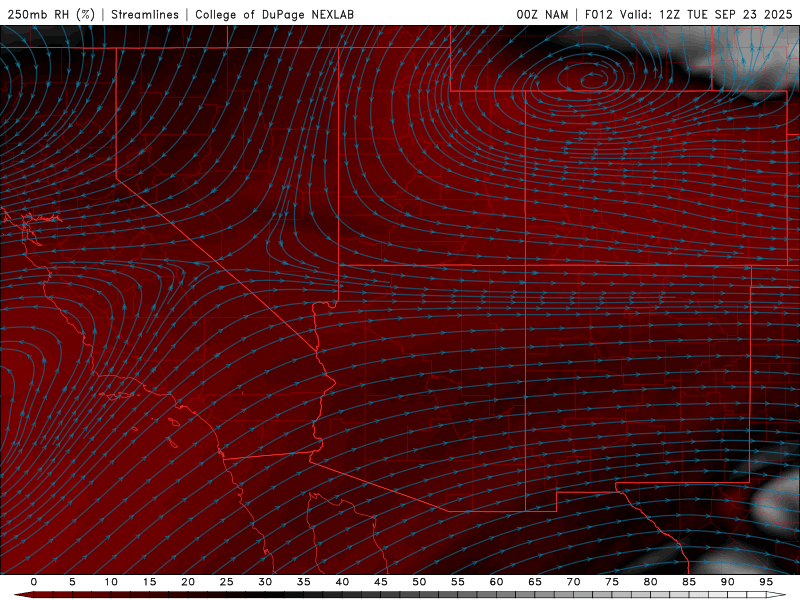Click the "85" RH legend value
Screen dimensions: 800x600
point(689,582)
